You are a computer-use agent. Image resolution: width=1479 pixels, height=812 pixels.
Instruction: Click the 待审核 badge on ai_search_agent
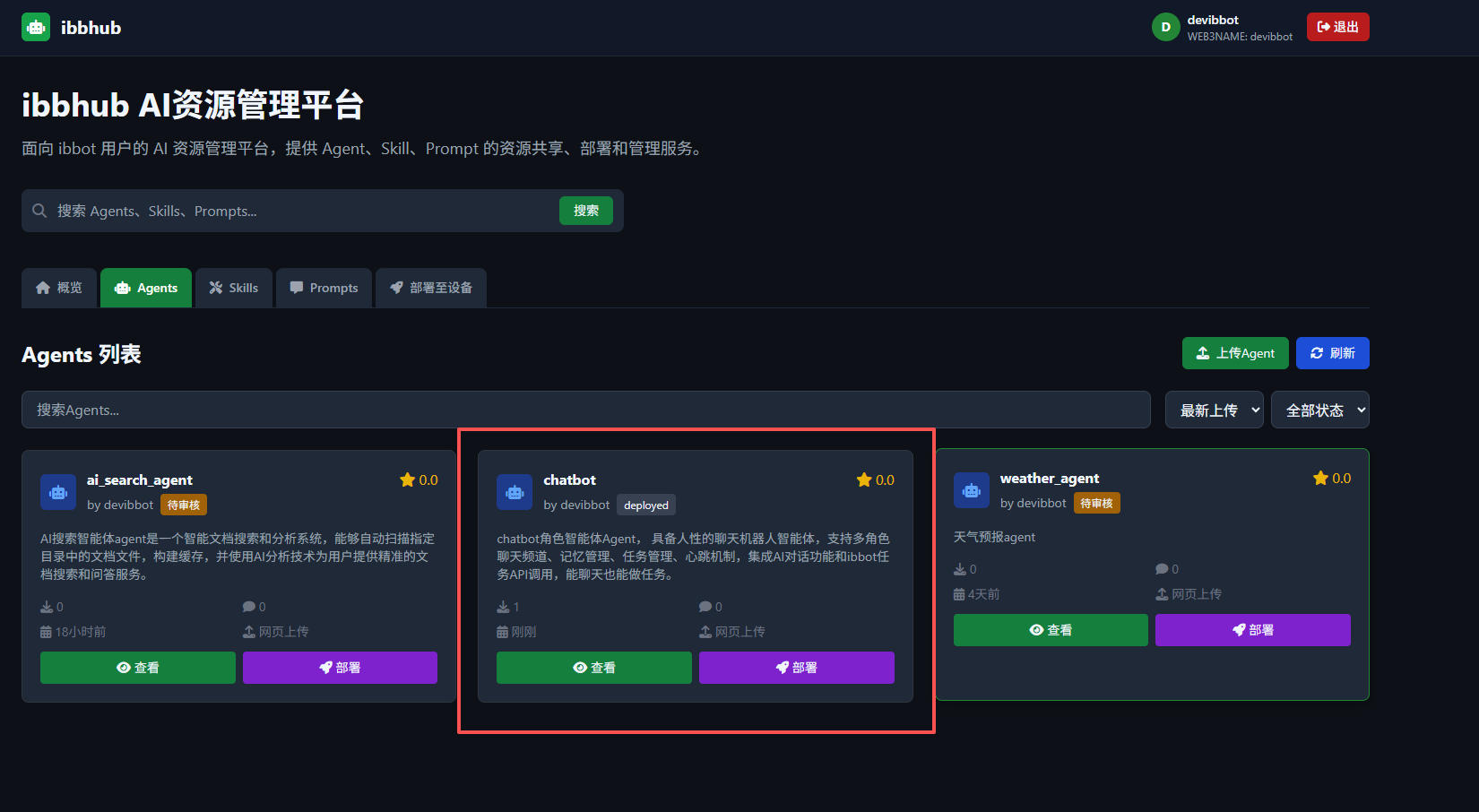[184, 505]
